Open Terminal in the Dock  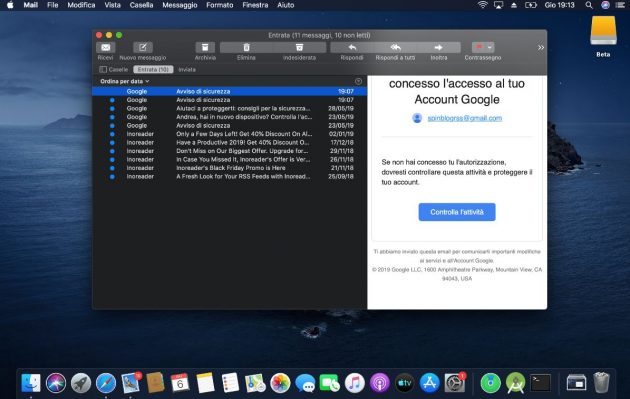pyautogui.click(x=540, y=383)
